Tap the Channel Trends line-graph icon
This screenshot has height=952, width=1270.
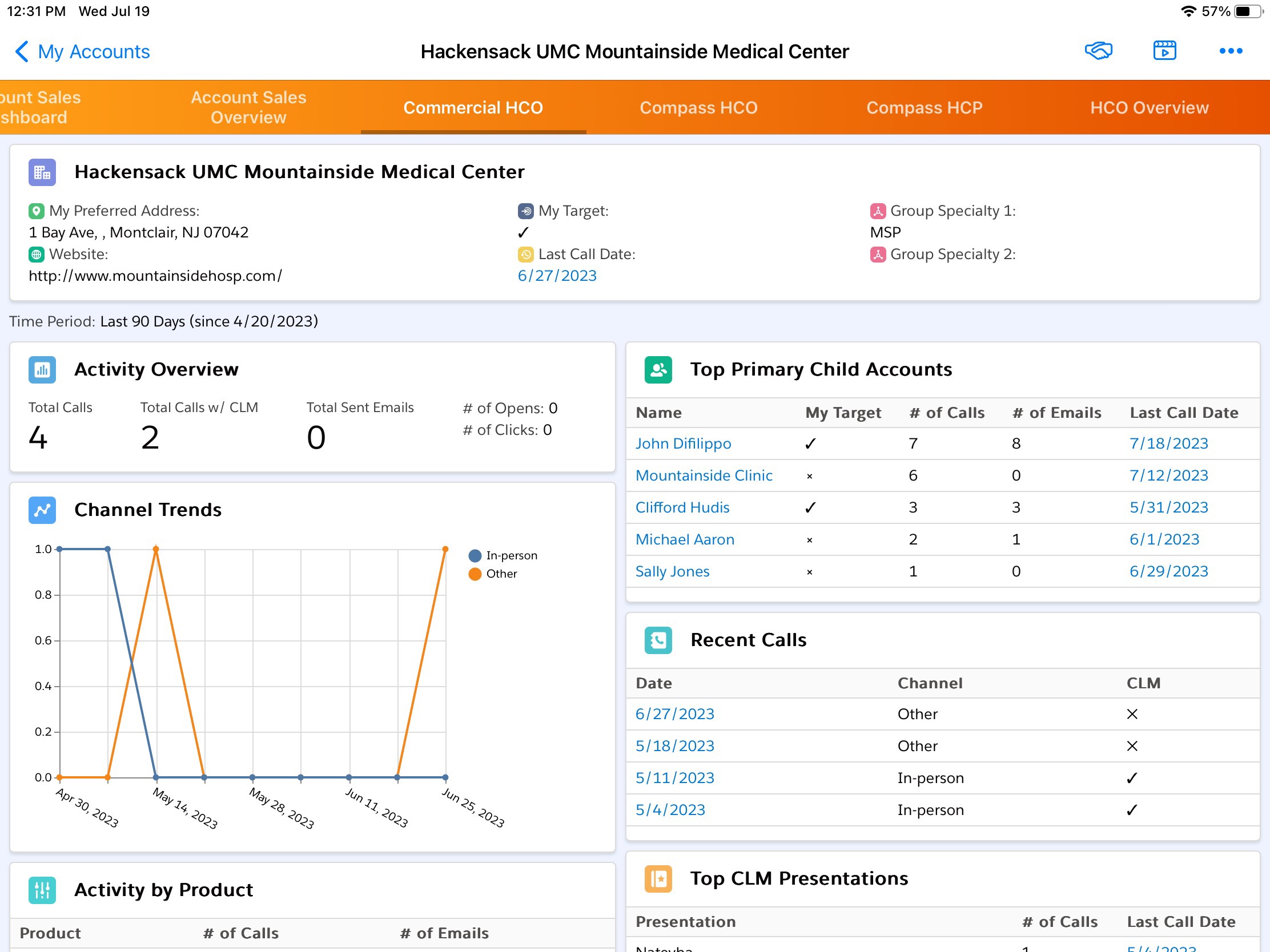click(x=42, y=510)
